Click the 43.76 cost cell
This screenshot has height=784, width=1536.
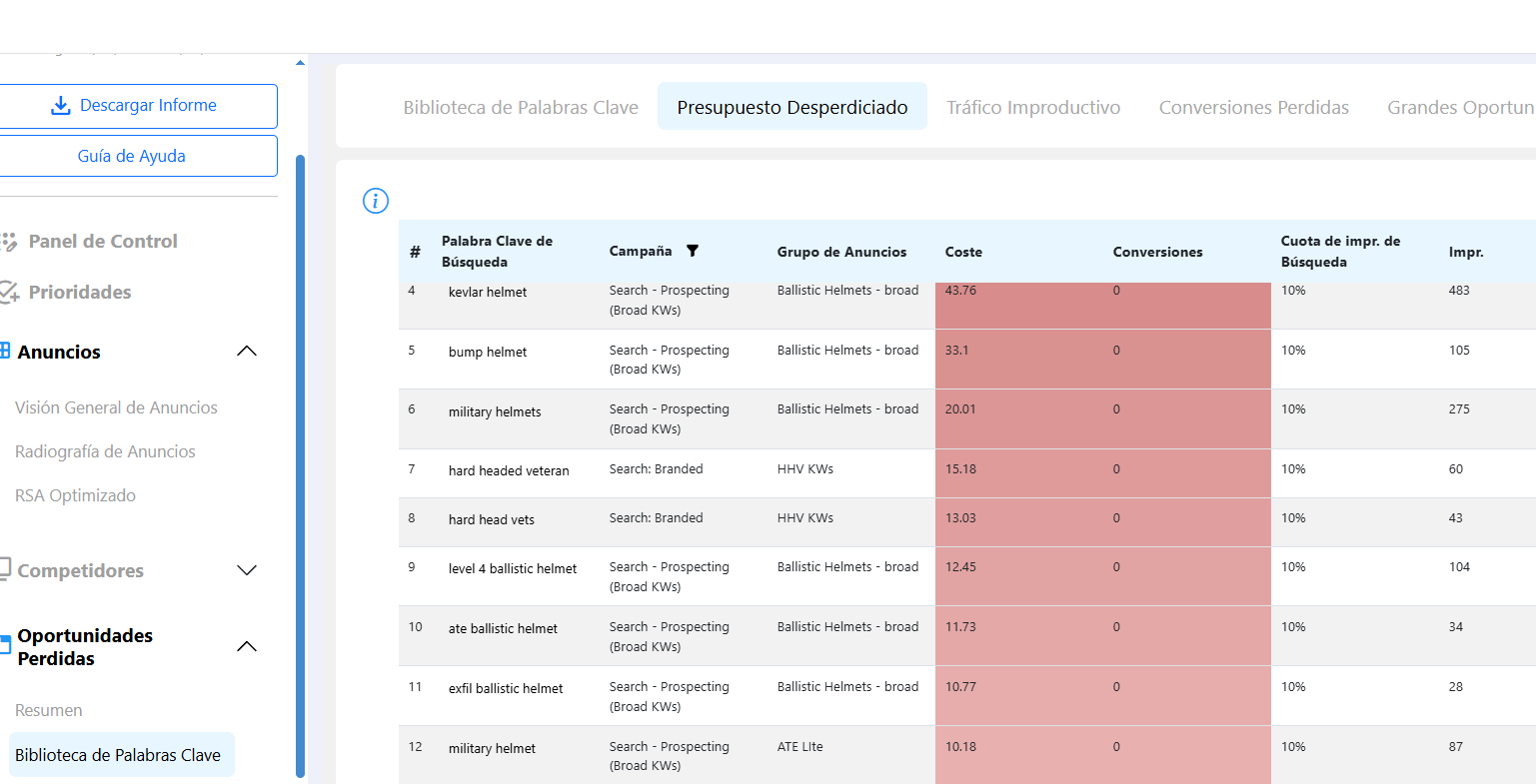point(1019,306)
